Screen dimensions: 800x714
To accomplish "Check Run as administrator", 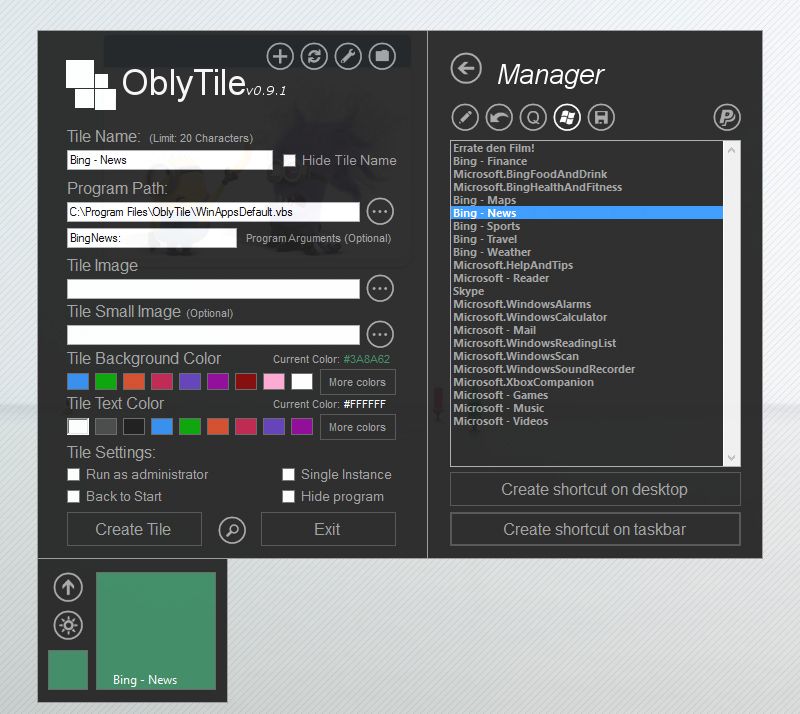I will click(73, 475).
